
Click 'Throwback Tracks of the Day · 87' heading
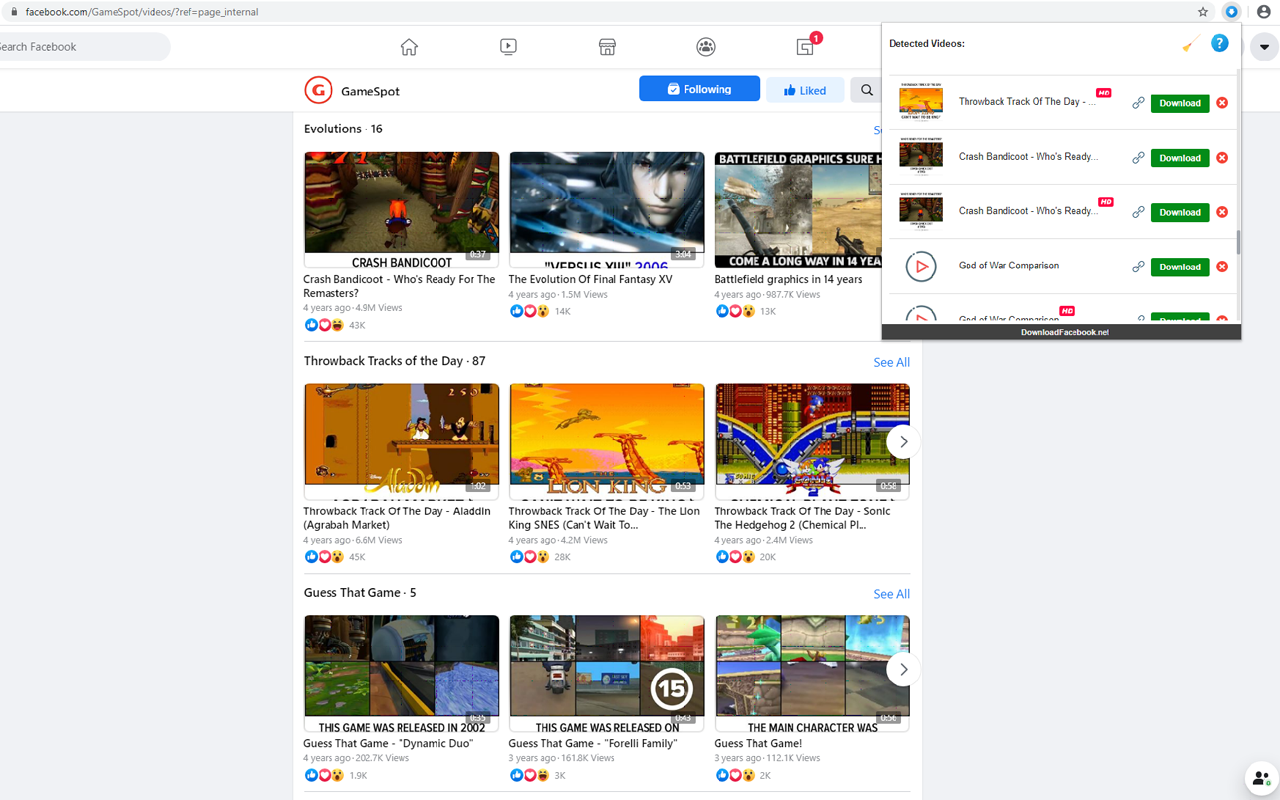click(x=395, y=361)
